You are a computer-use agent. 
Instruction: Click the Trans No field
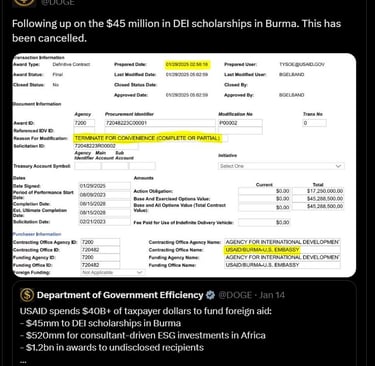click(314, 123)
